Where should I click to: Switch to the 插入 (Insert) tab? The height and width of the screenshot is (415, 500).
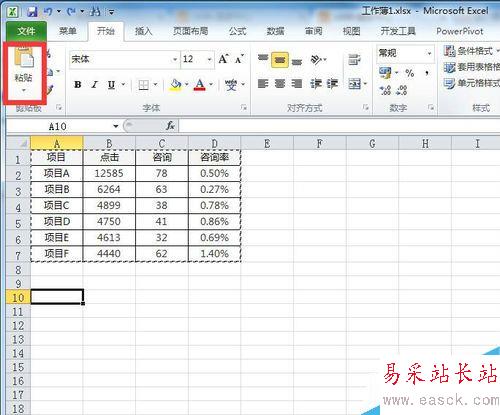[143, 31]
